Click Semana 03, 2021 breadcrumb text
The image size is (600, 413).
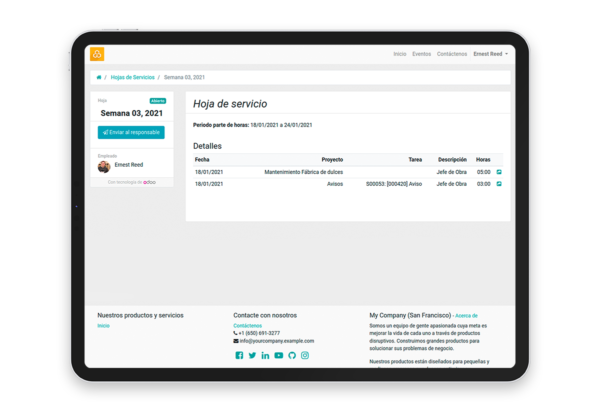(184, 77)
